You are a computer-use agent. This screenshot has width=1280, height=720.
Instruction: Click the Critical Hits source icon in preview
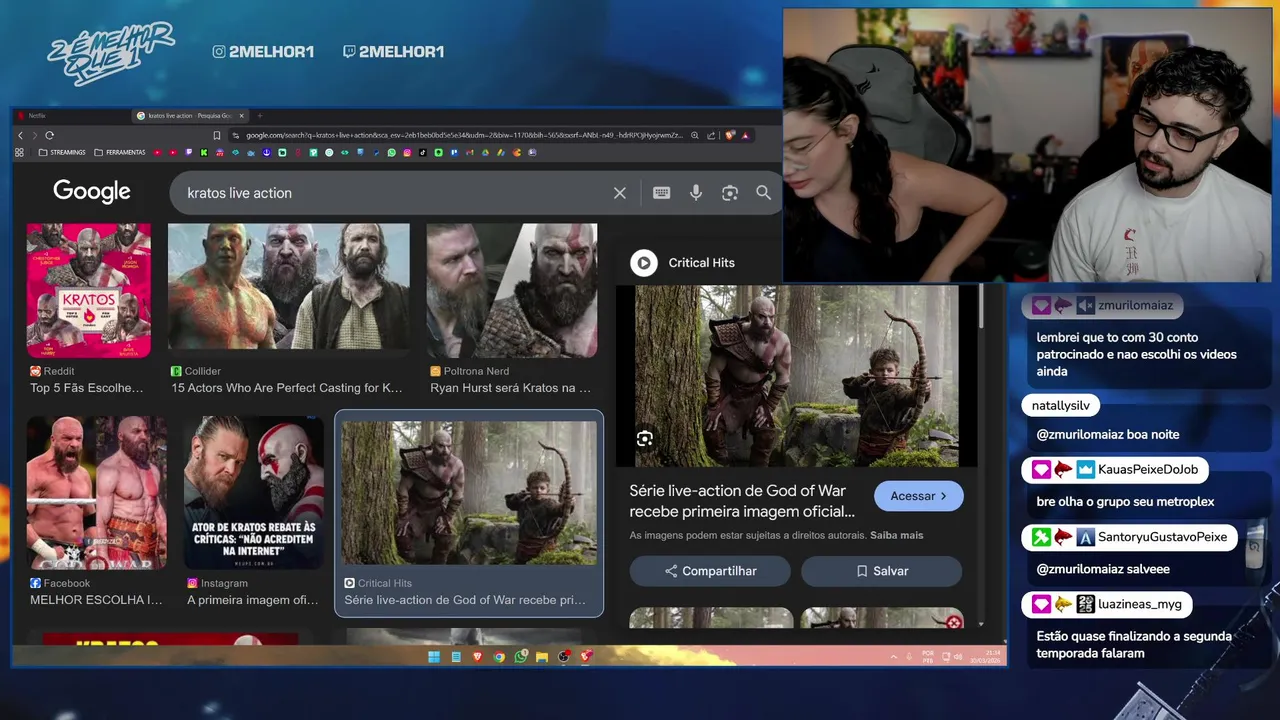click(x=644, y=263)
